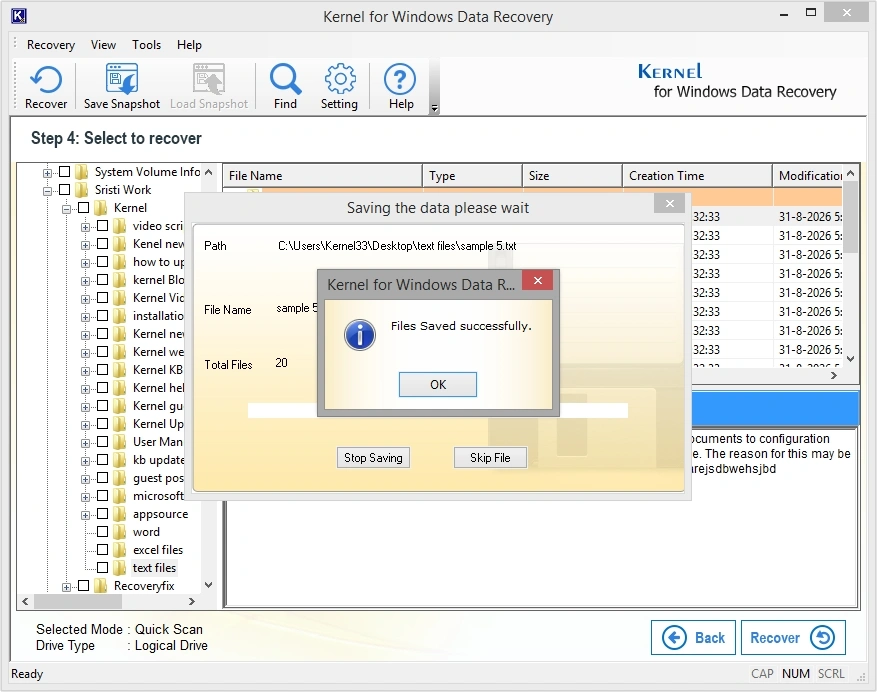Check the System Volume Info checkbox
Screen dimensions: 877x692
(64, 171)
